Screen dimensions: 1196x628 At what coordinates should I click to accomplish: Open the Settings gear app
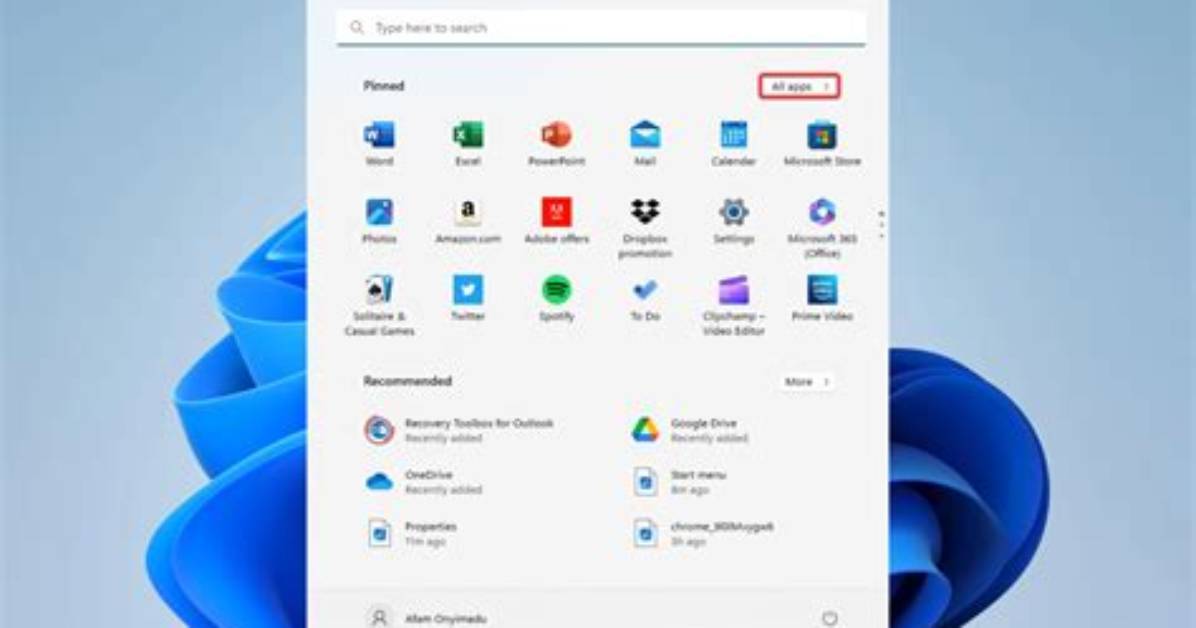coord(733,221)
